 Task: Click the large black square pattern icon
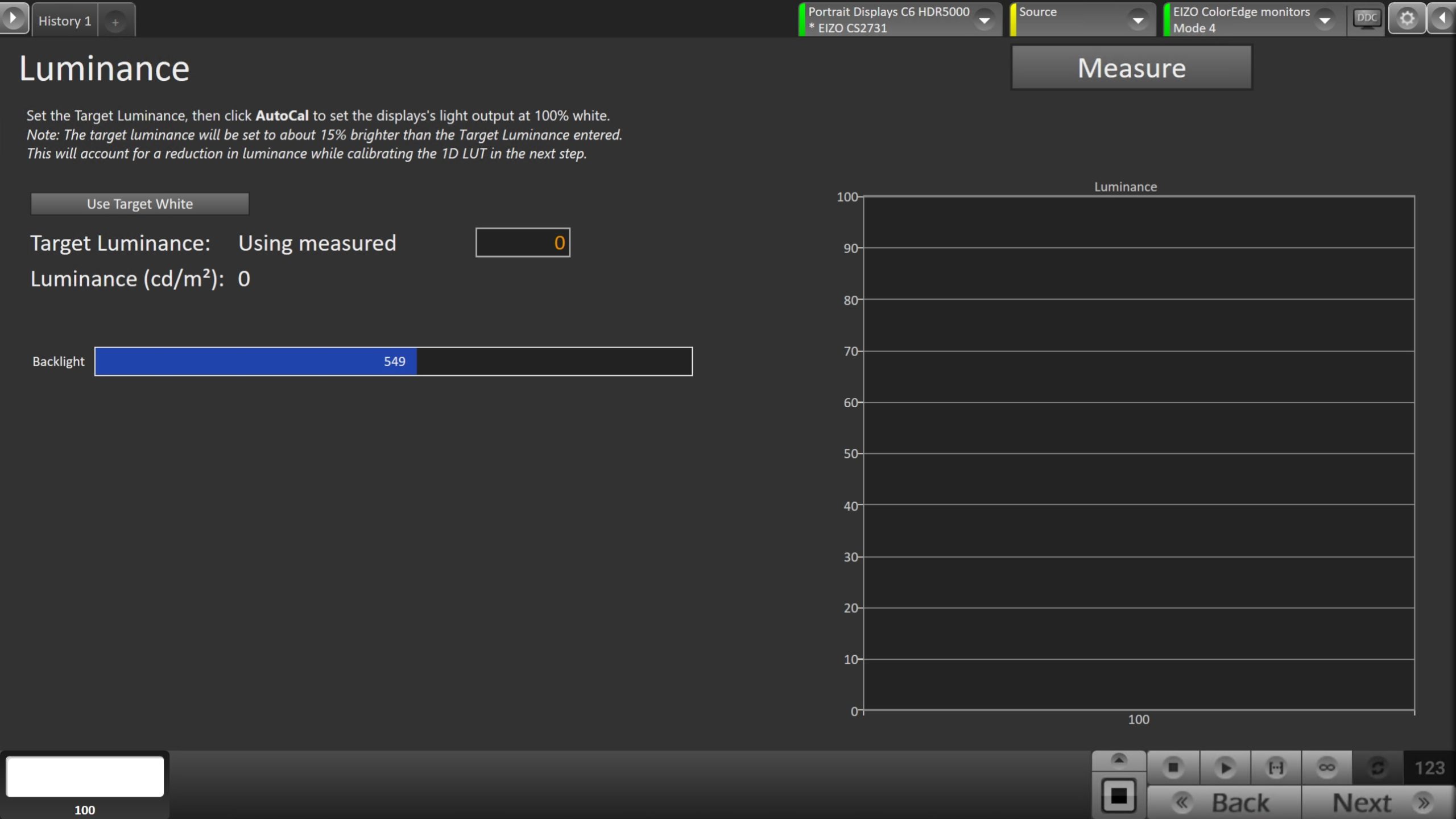[x=1118, y=796]
